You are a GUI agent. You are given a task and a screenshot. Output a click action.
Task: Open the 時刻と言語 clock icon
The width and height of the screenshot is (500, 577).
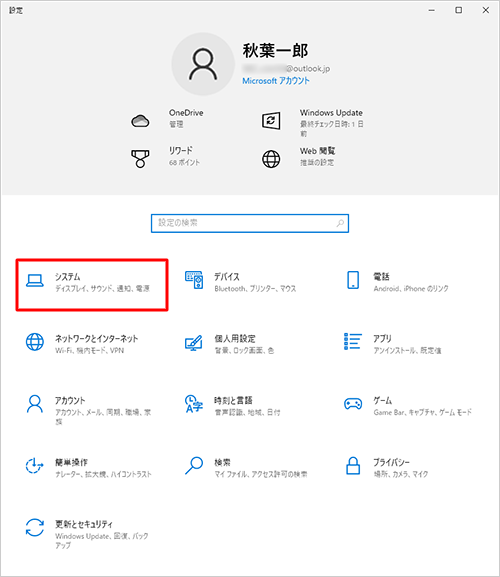coord(194,404)
